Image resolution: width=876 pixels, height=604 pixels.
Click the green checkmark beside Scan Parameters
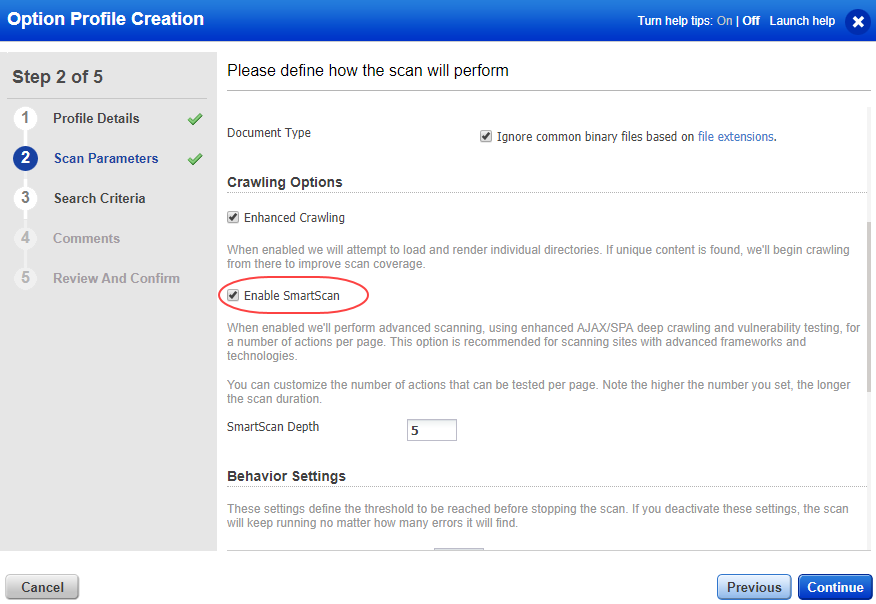tap(196, 158)
